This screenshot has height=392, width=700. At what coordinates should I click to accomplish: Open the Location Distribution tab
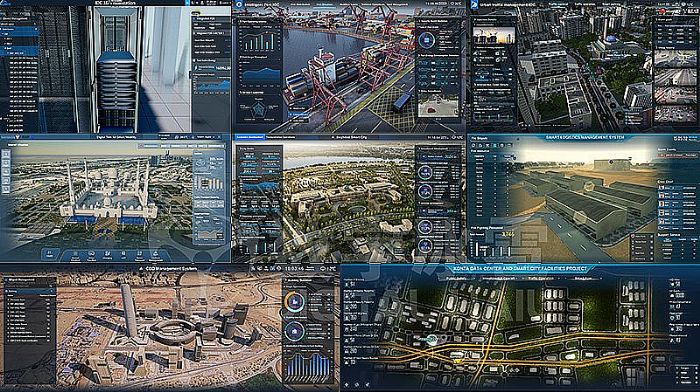tap(250, 137)
